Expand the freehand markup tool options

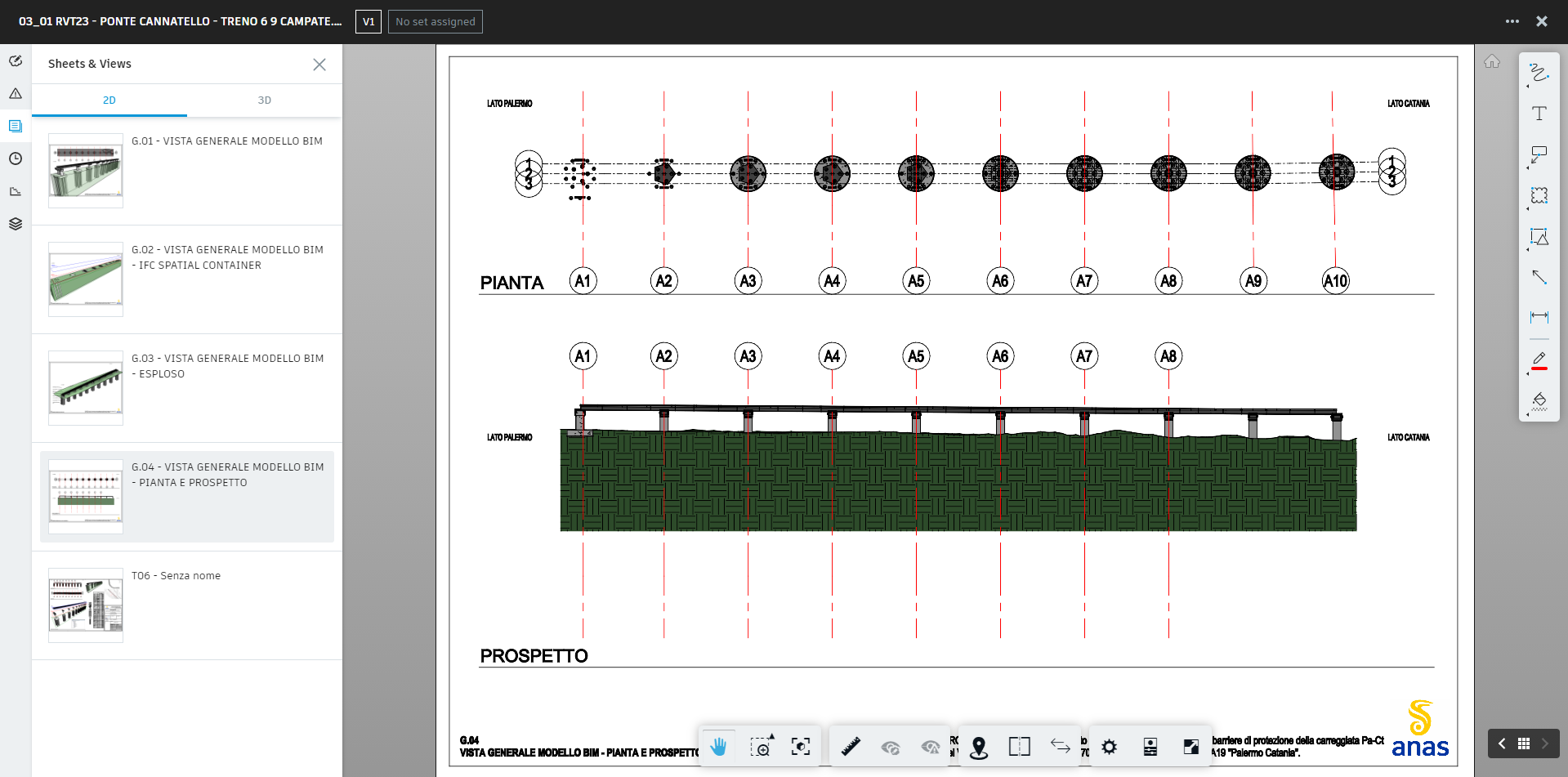click(x=1528, y=86)
